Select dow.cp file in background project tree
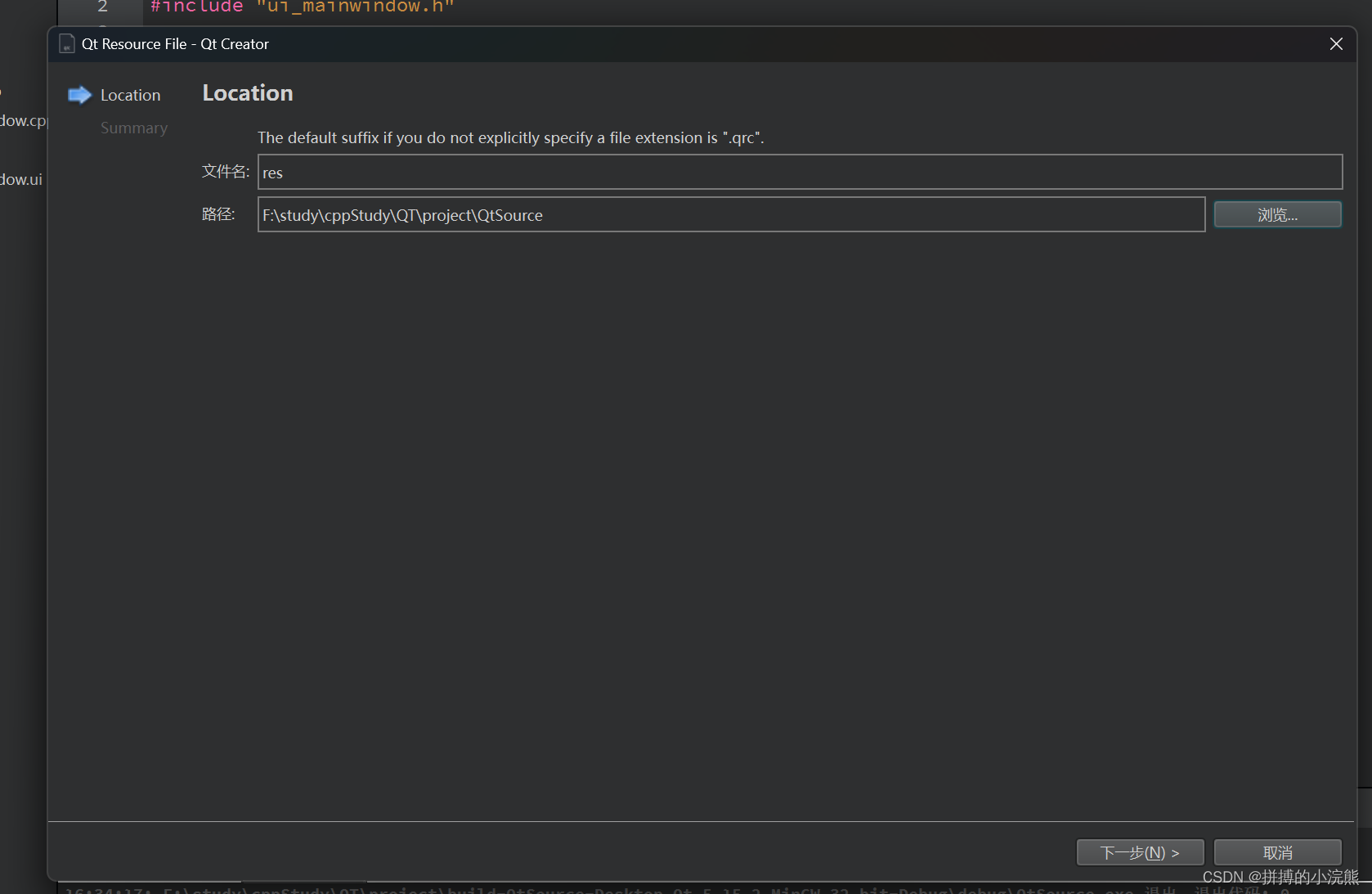This screenshot has height=894, width=1372. (x=24, y=121)
